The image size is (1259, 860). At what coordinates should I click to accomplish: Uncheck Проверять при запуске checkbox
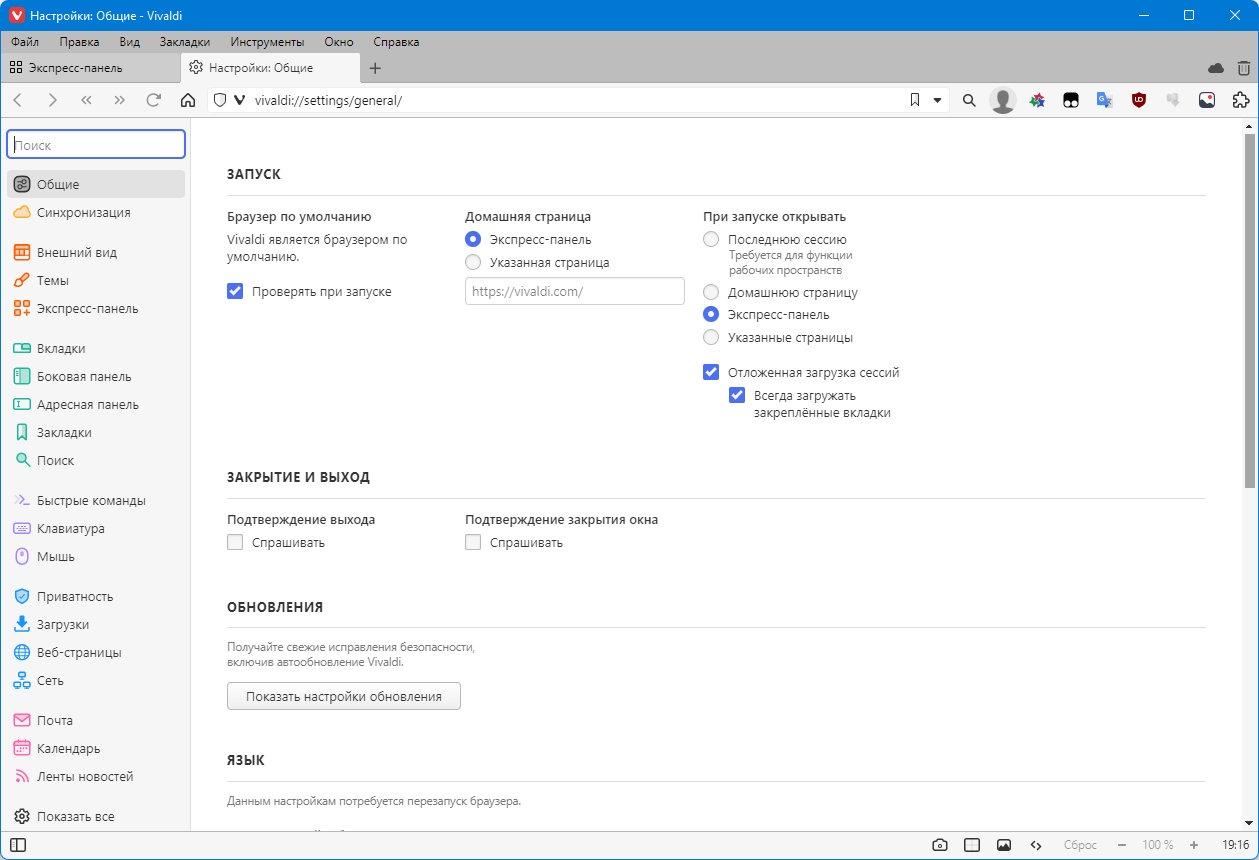(235, 292)
